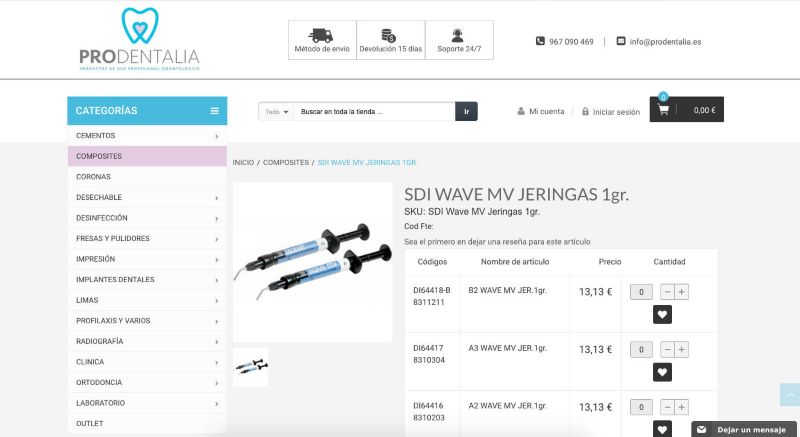The height and width of the screenshot is (437, 800).
Task: Click the 0,00 € cart total
Action: click(704, 110)
